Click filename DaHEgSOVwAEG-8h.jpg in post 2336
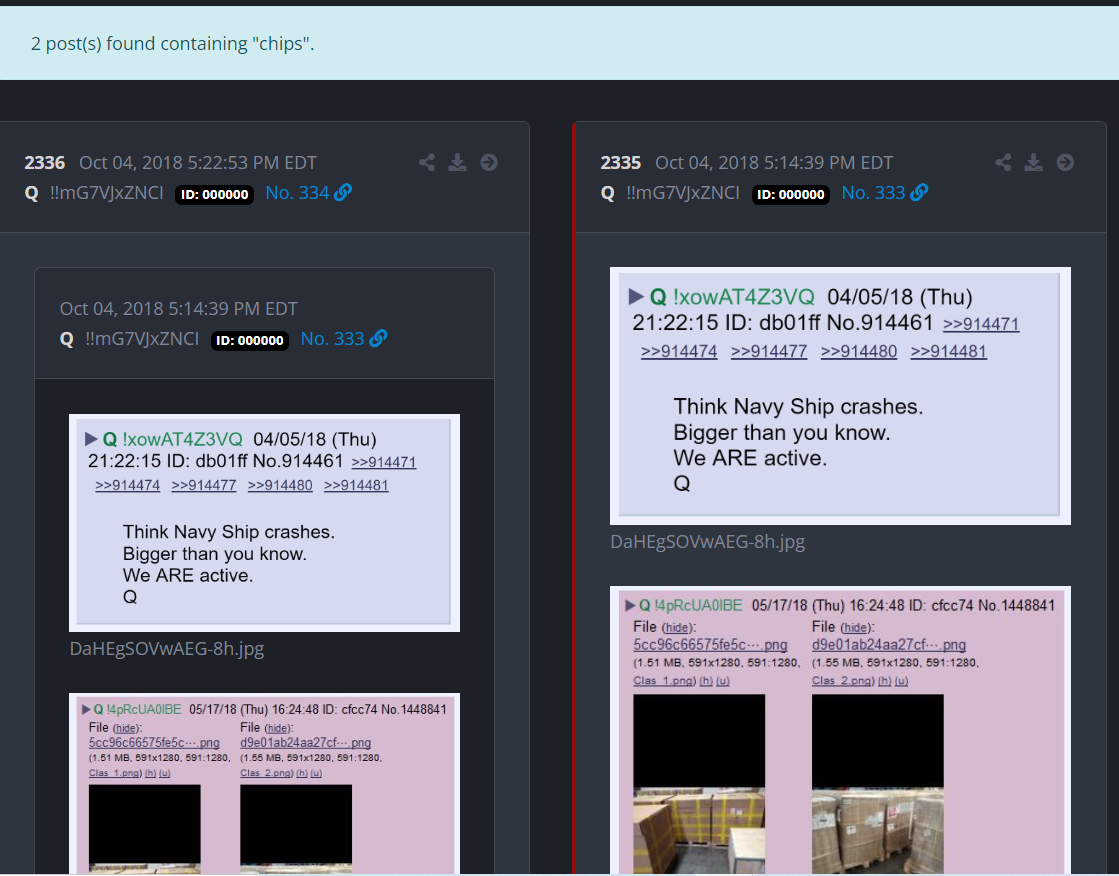1119x876 pixels. 167,649
